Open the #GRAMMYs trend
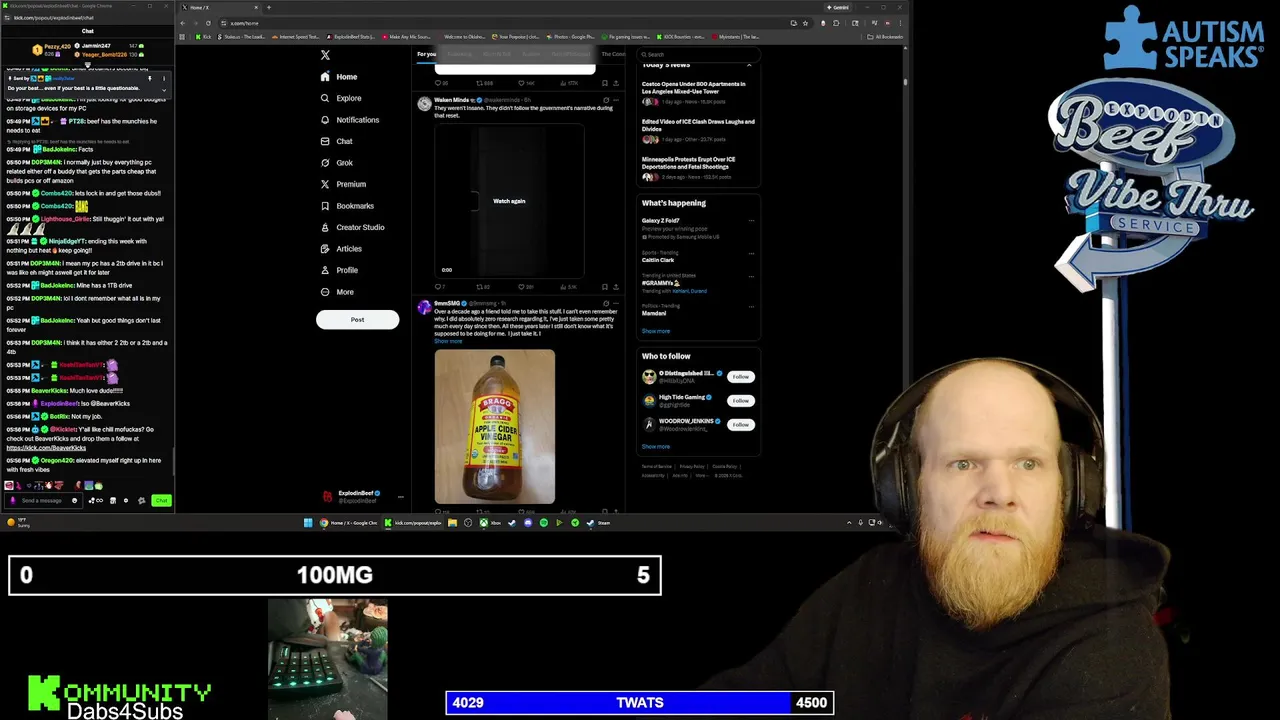Viewport: 1280px width, 720px height. point(698,285)
